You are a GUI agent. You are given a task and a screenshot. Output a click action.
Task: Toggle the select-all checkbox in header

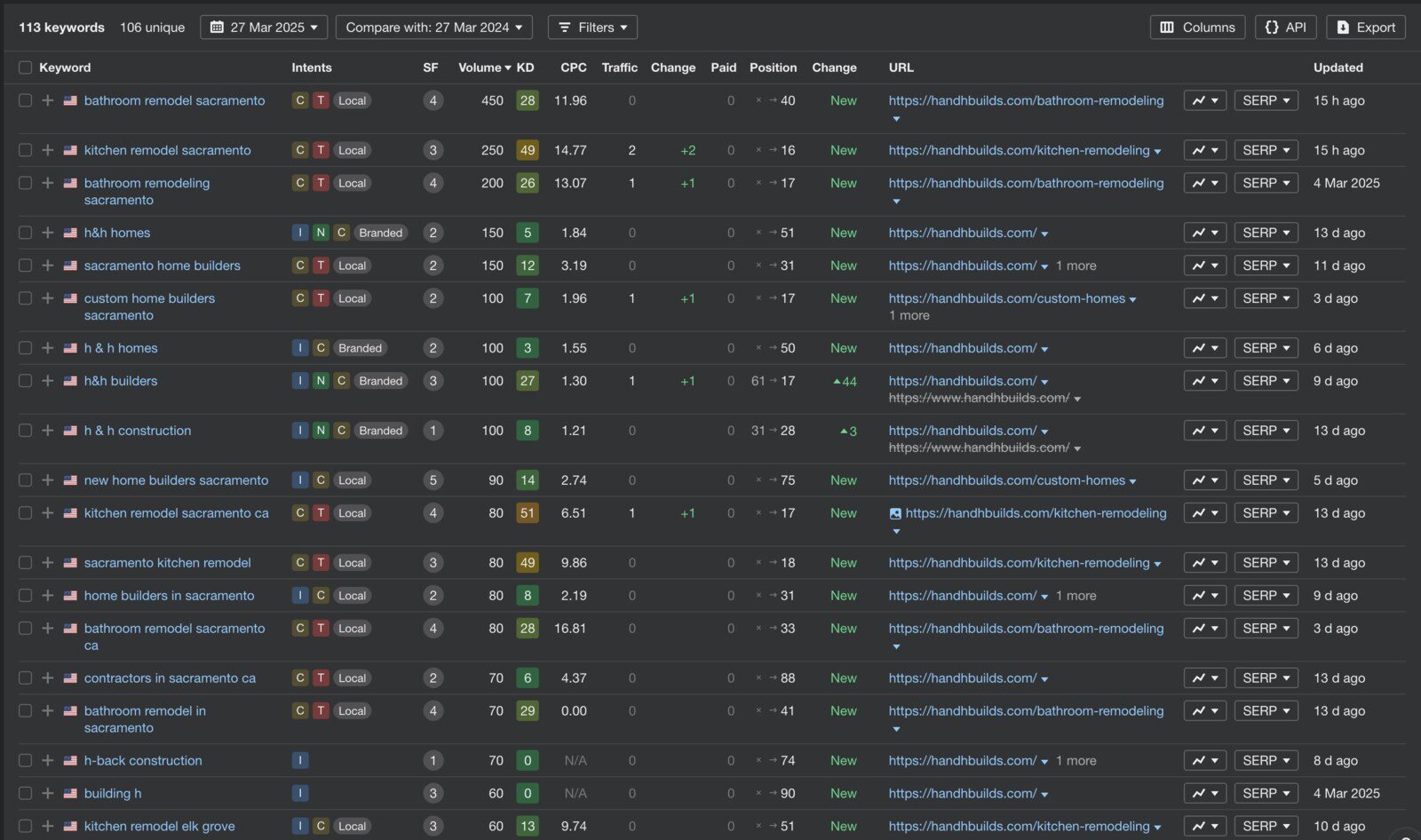click(25, 67)
